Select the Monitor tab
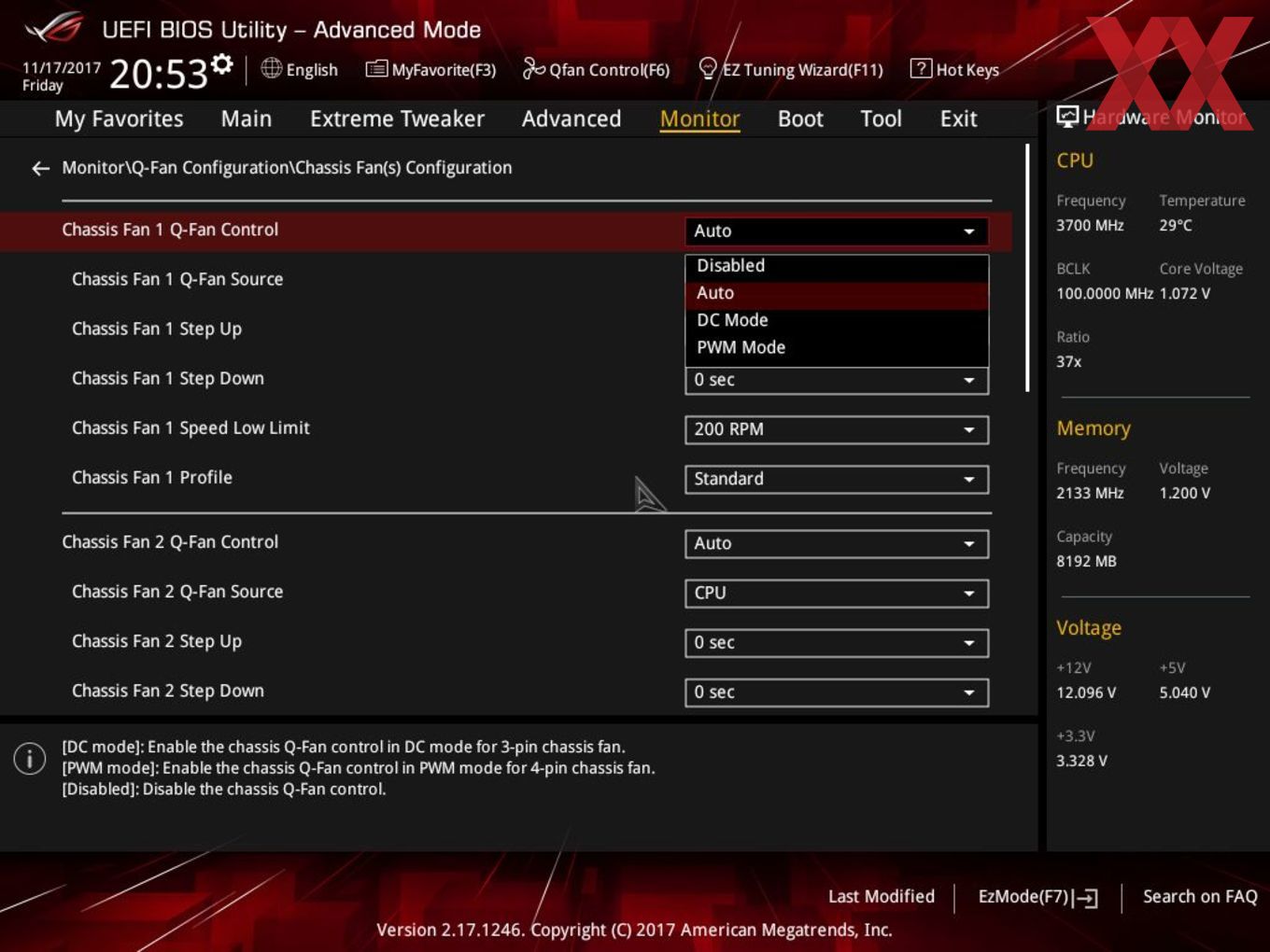 [699, 119]
